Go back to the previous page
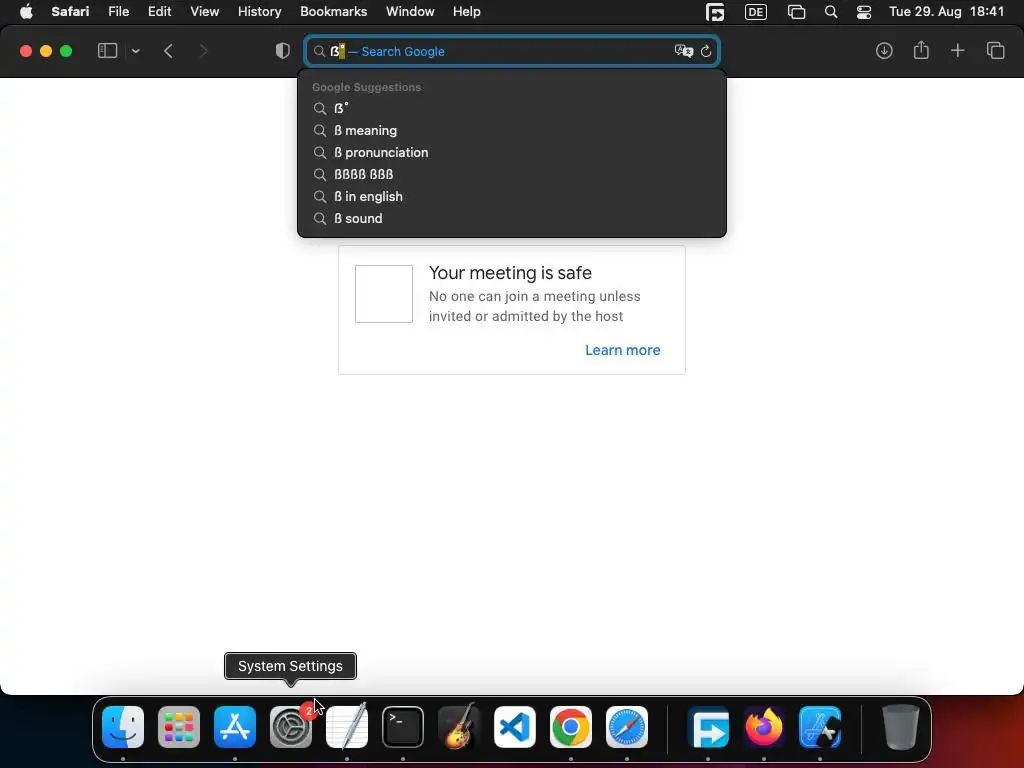Viewport: 1024px width, 768px height. click(168, 51)
